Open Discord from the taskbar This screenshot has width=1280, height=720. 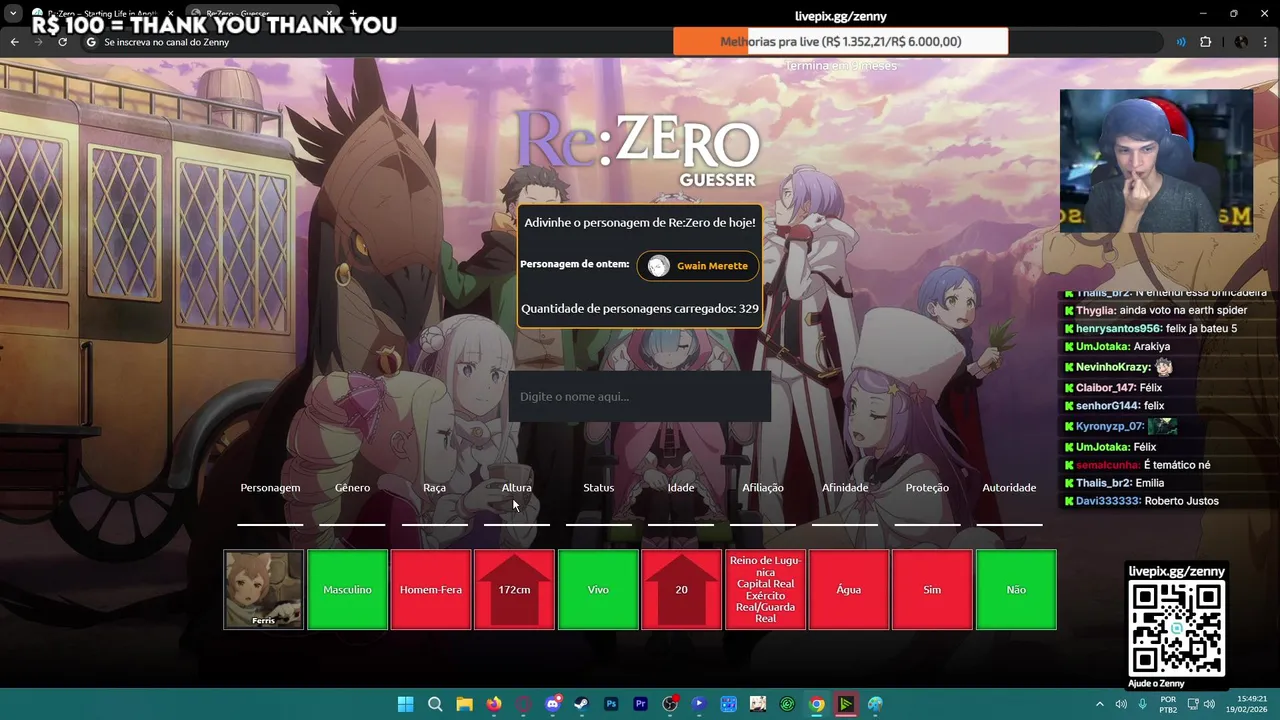[x=553, y=704]
